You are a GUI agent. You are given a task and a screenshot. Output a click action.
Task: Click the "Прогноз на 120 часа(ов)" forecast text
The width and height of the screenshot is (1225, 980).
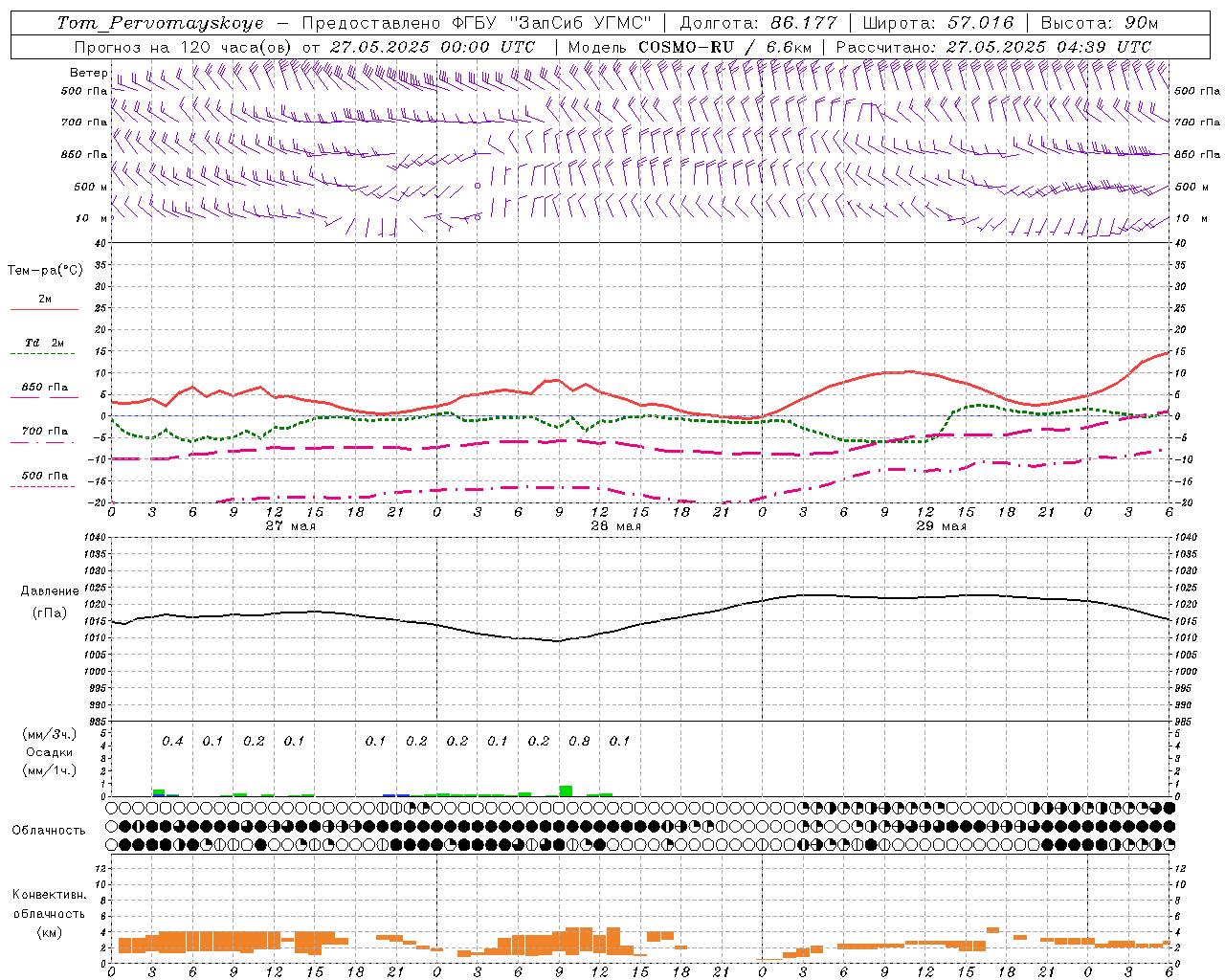pyautogui.click(x=185, y=47)
